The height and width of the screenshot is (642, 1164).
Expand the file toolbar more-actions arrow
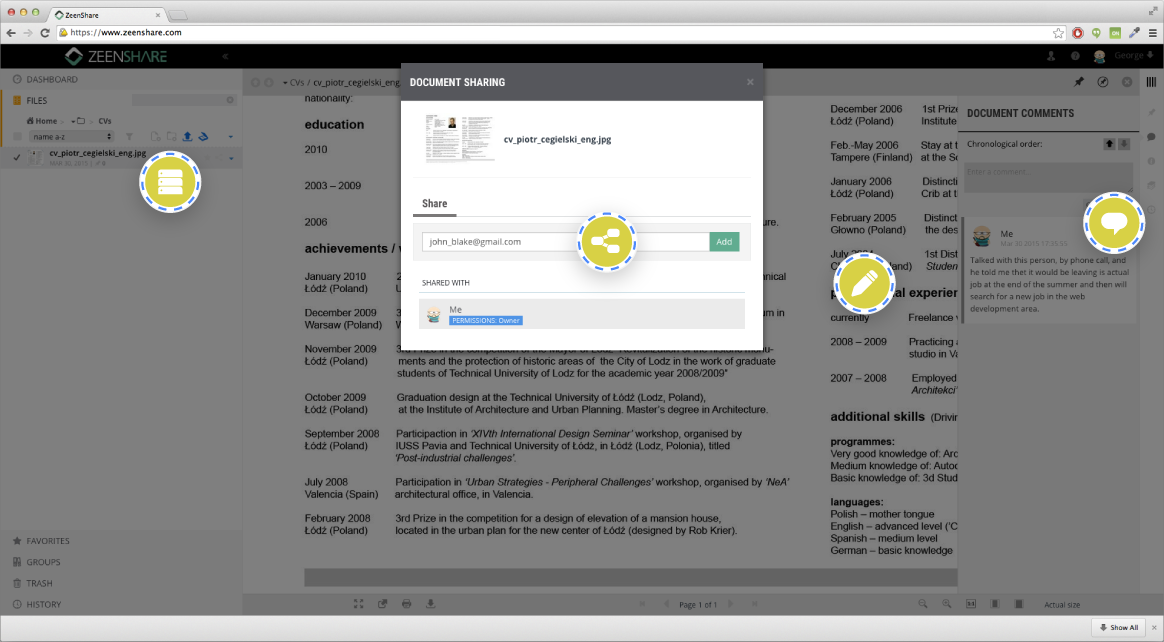231,137
